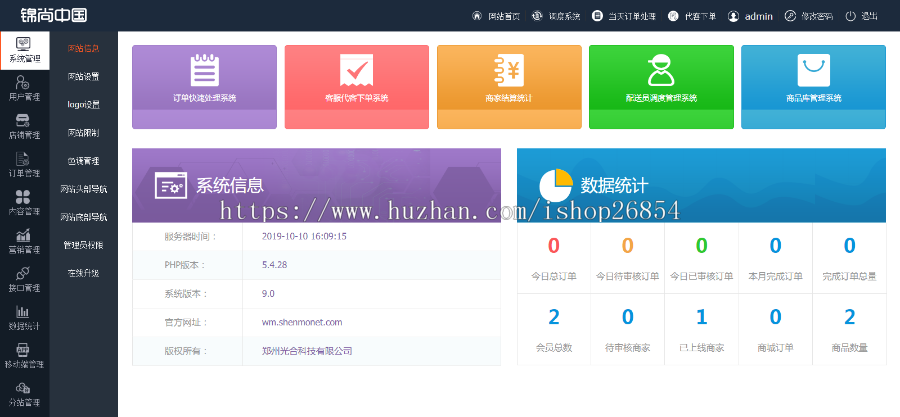Viewport: 900px width, 417px height.
Task: Click the 商家结算统计 orange tile
Action: pos(509,86)
